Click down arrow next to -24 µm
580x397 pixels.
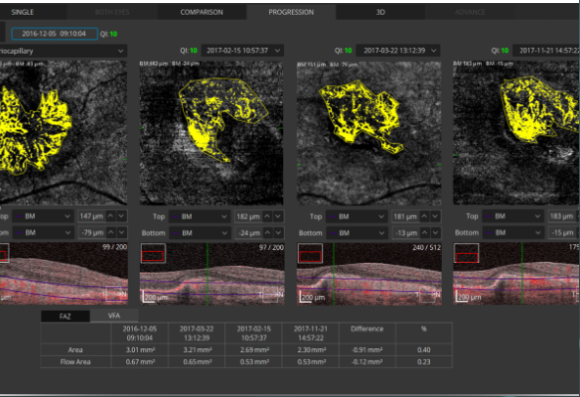click(x=278, y=233)
